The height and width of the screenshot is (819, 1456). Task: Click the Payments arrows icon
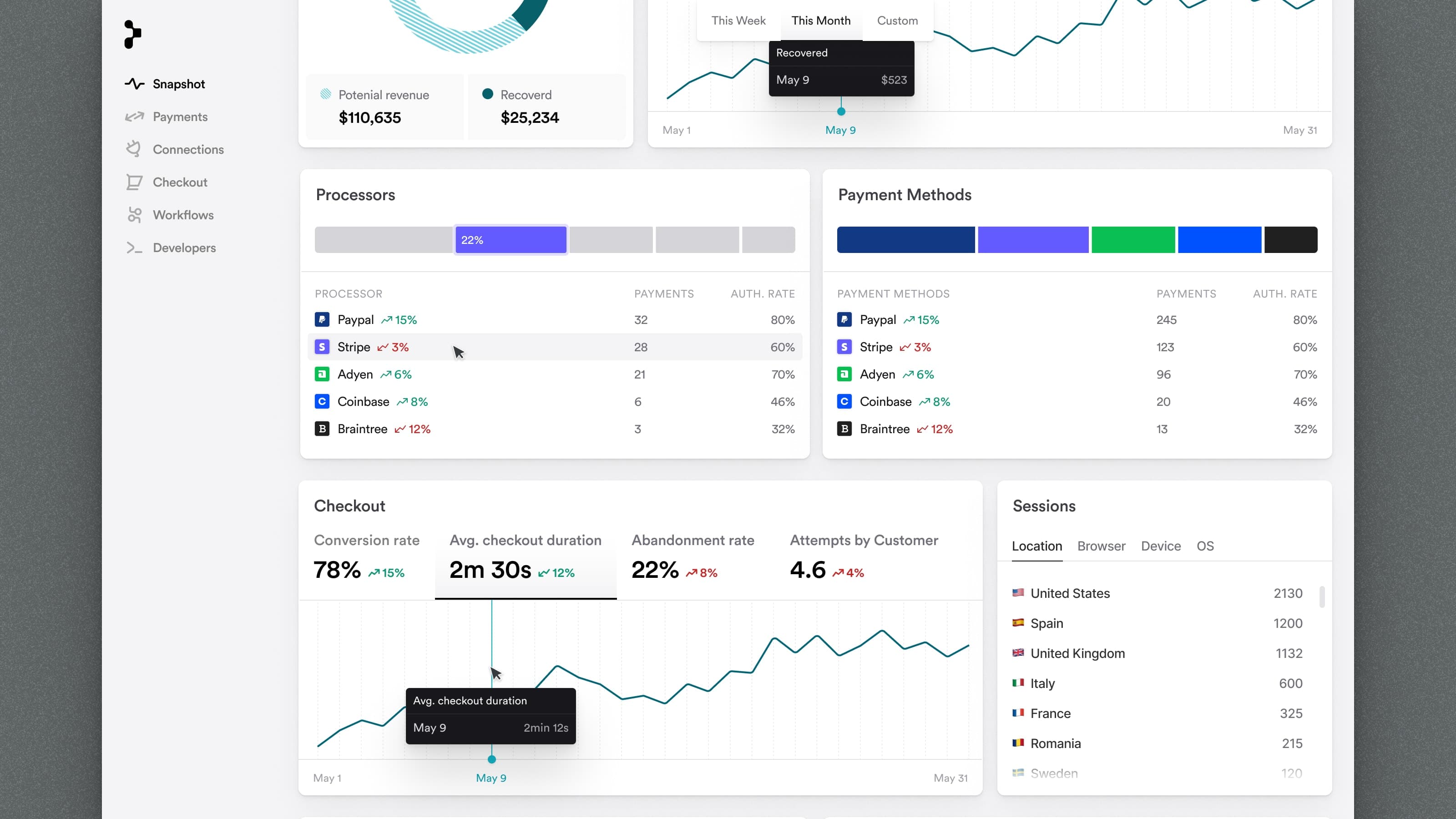tap(135, 116)
